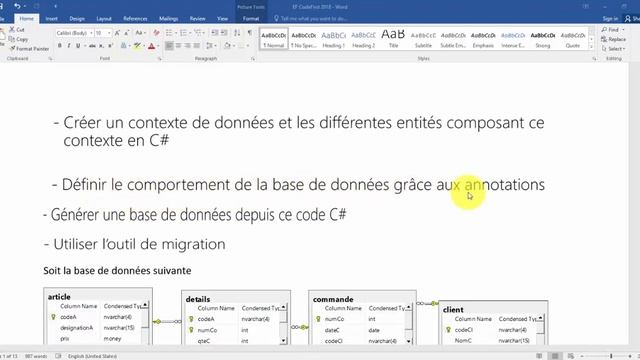This screenshot has height=360, width=640.
Task: Align text right
Action: click(188, 46)
